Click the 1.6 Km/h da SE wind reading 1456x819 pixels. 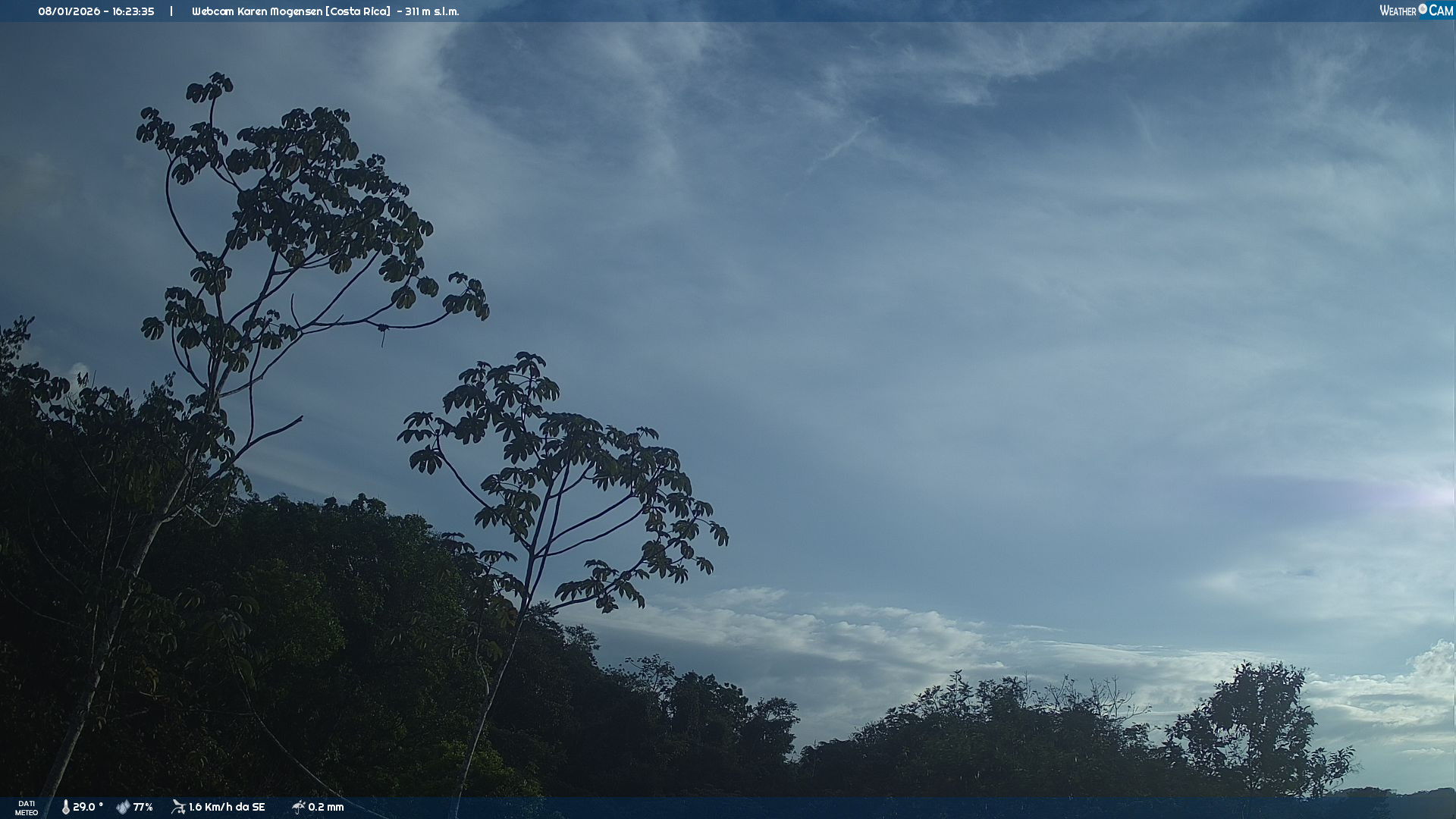[x=227, y=808]
